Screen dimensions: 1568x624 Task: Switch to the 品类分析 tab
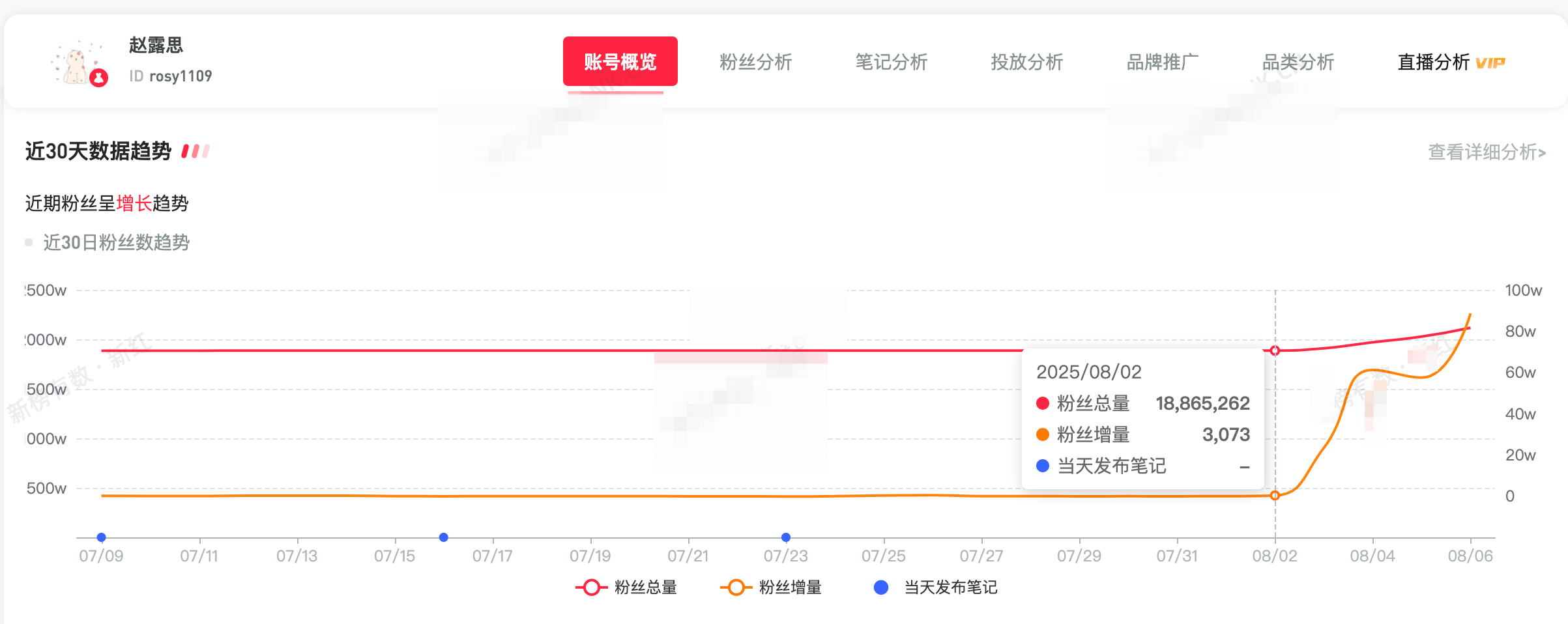[1298, 63]
